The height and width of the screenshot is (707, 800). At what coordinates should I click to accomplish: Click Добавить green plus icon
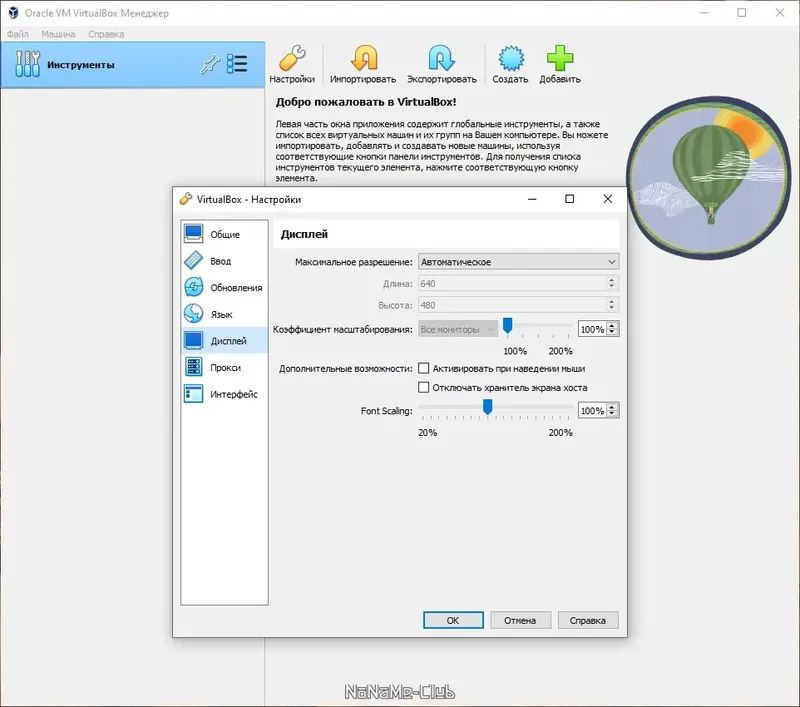click(x=560, y=58)
